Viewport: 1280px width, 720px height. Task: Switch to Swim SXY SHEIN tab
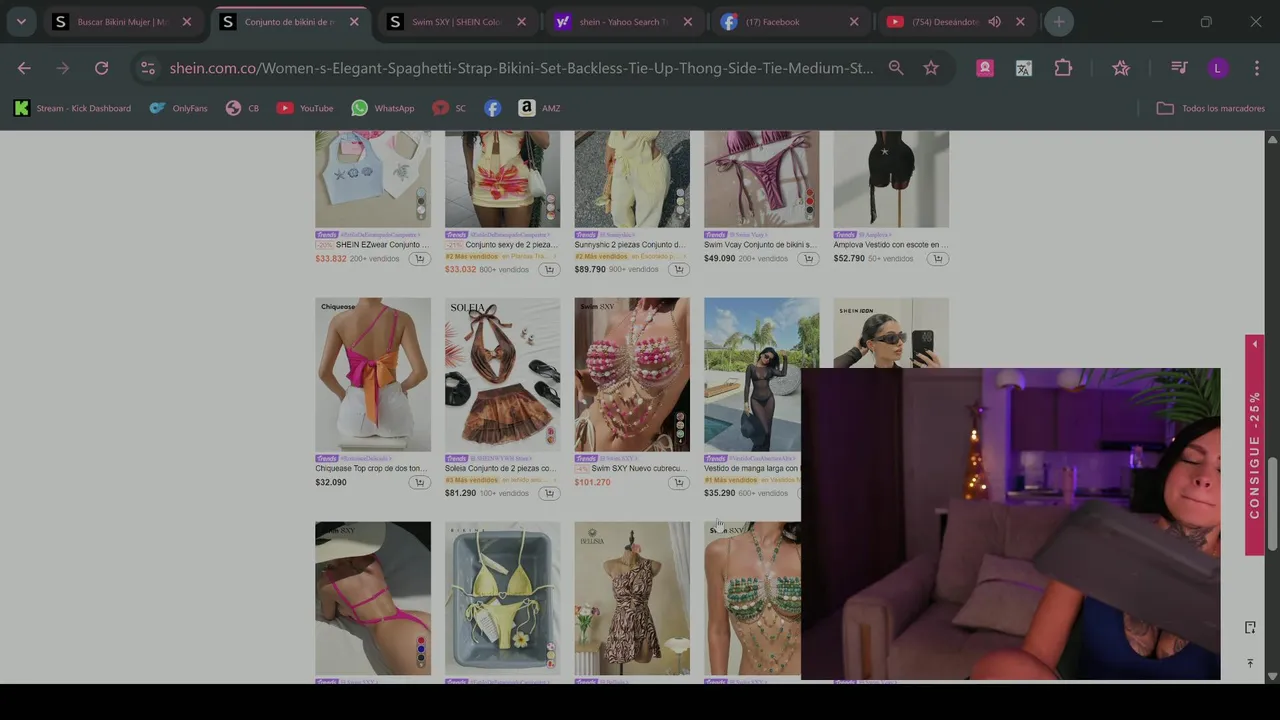[457, 21]
